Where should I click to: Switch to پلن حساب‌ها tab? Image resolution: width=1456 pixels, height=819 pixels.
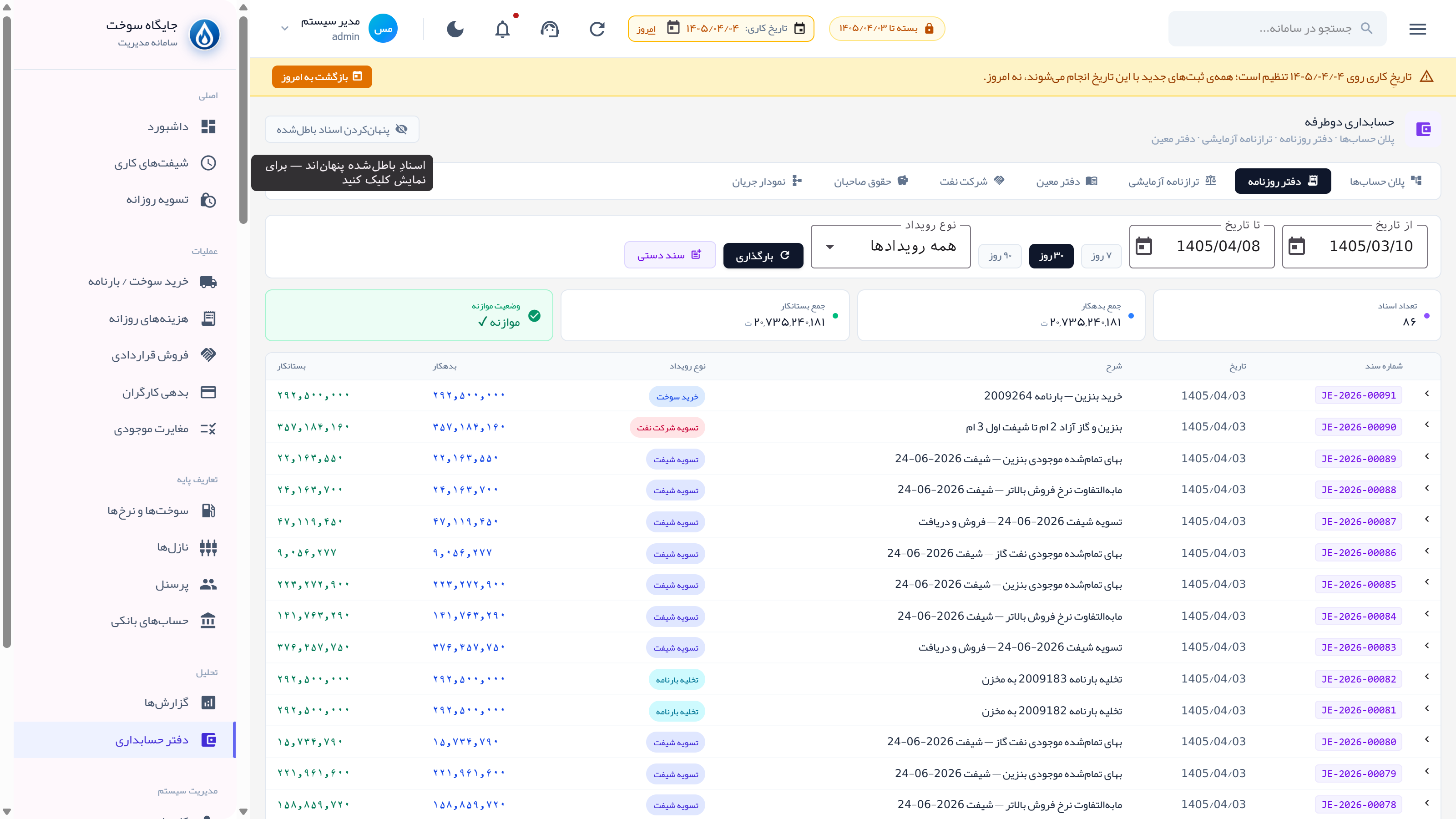pyautogui.click(x=1385, y=181)
